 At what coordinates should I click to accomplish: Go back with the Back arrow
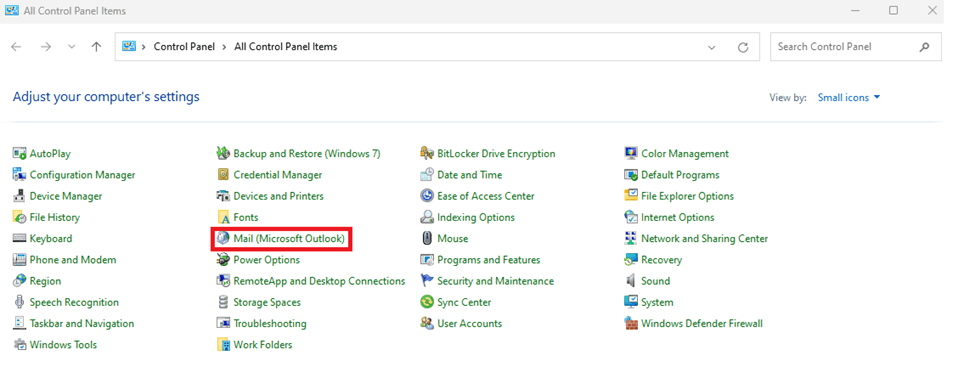[17, 47]
